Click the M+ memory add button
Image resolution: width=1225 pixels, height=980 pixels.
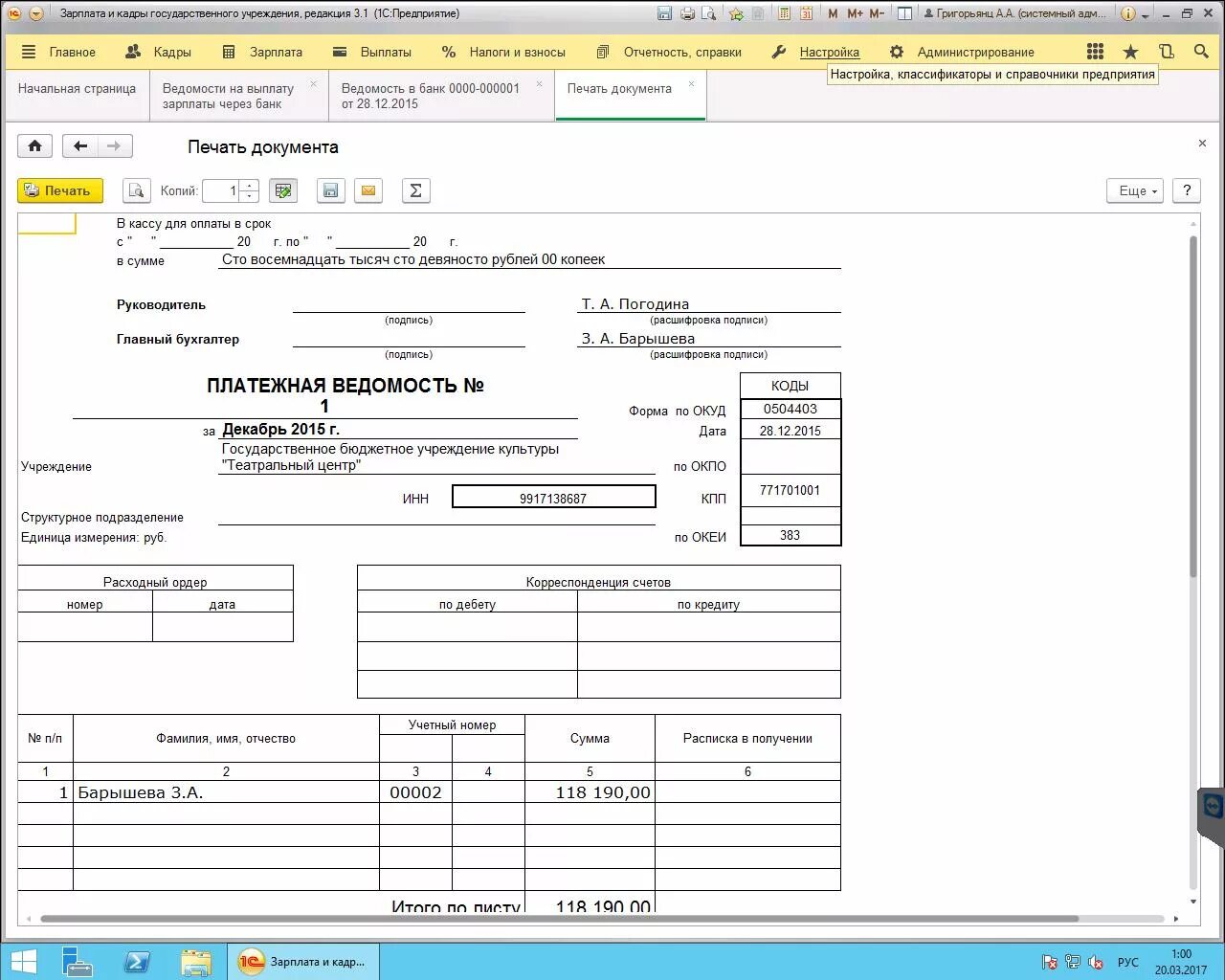tap(855, 13)
